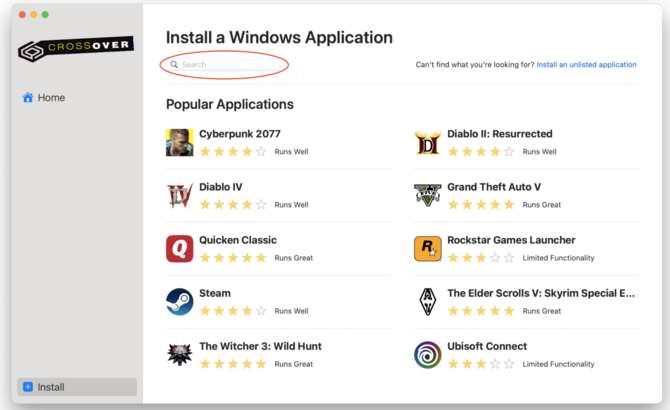Click the Home house icon in sidebar

point(28,97)
